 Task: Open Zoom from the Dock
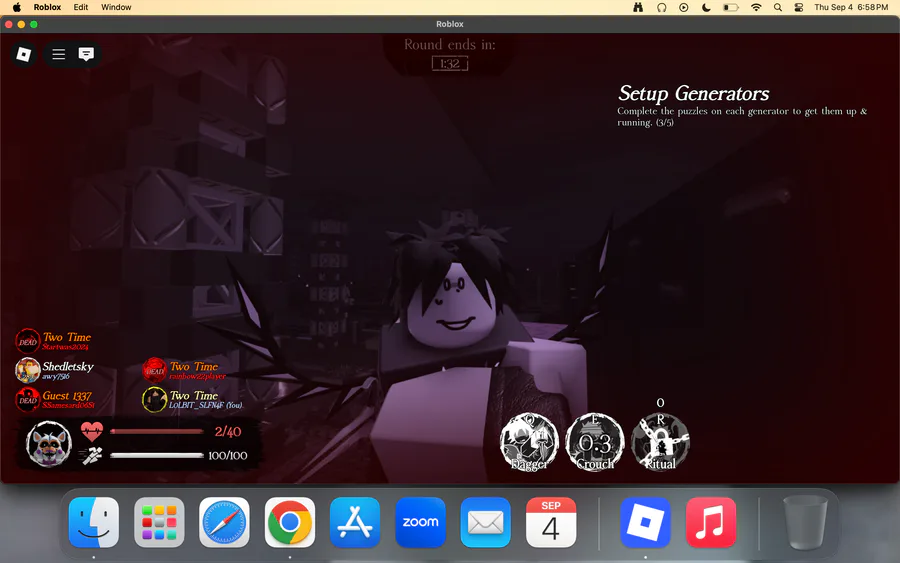coord(420,522)
